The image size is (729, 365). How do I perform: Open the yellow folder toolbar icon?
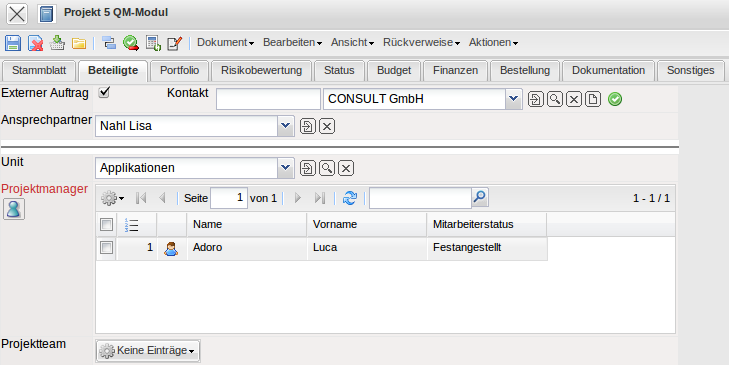coord(79,43)
